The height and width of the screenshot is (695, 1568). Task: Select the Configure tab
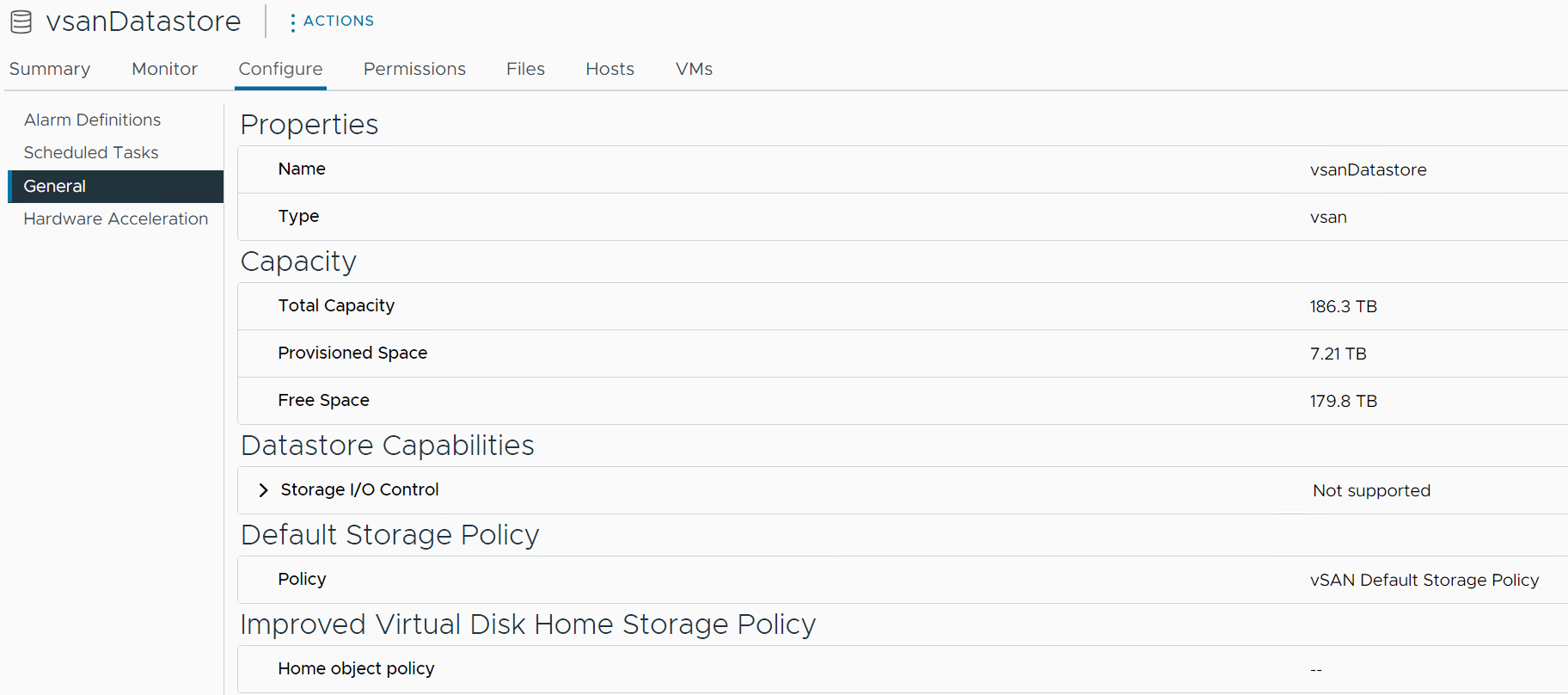[280, 69]
